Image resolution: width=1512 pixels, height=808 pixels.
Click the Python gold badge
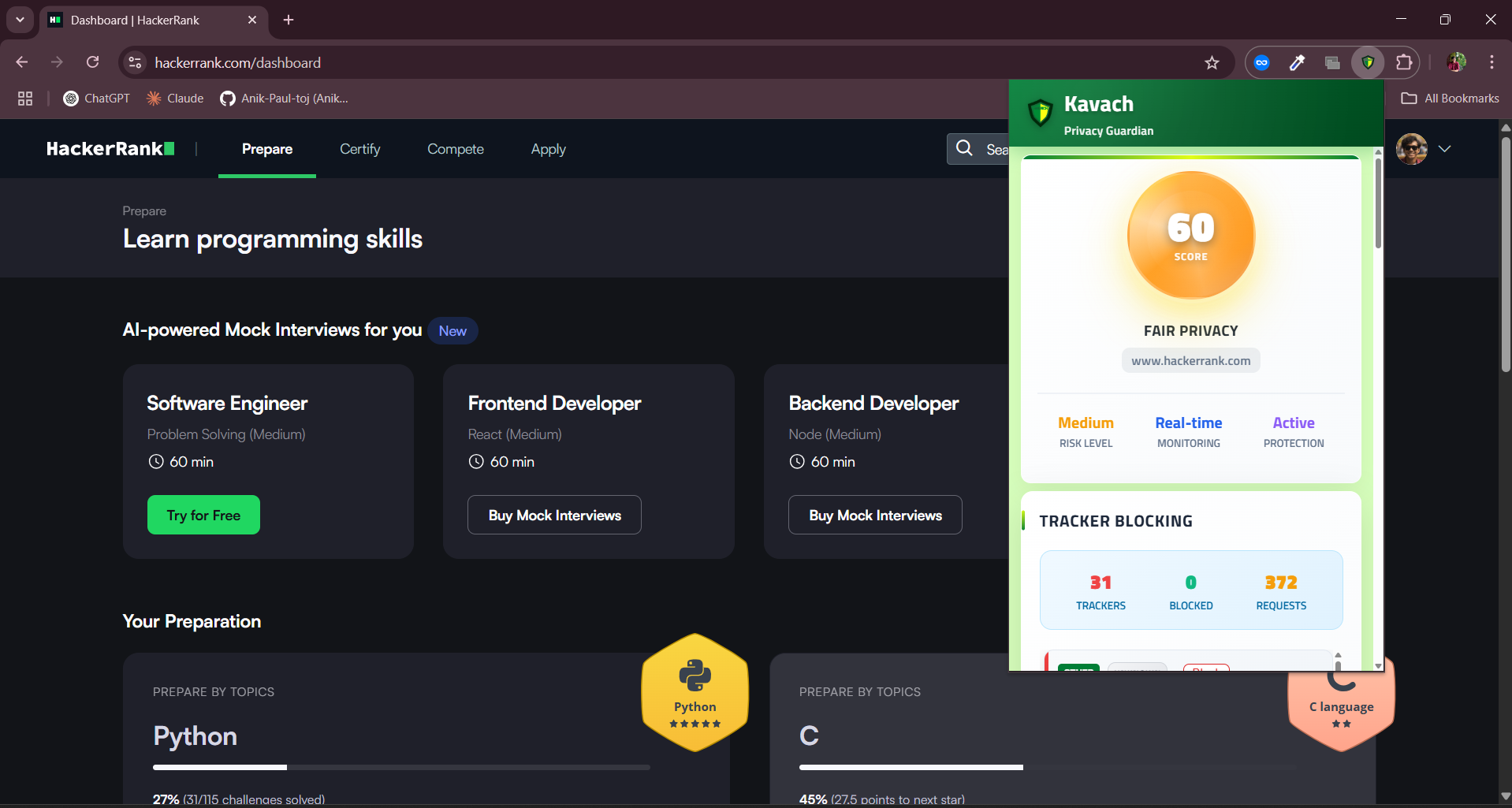tap(695, 692)
